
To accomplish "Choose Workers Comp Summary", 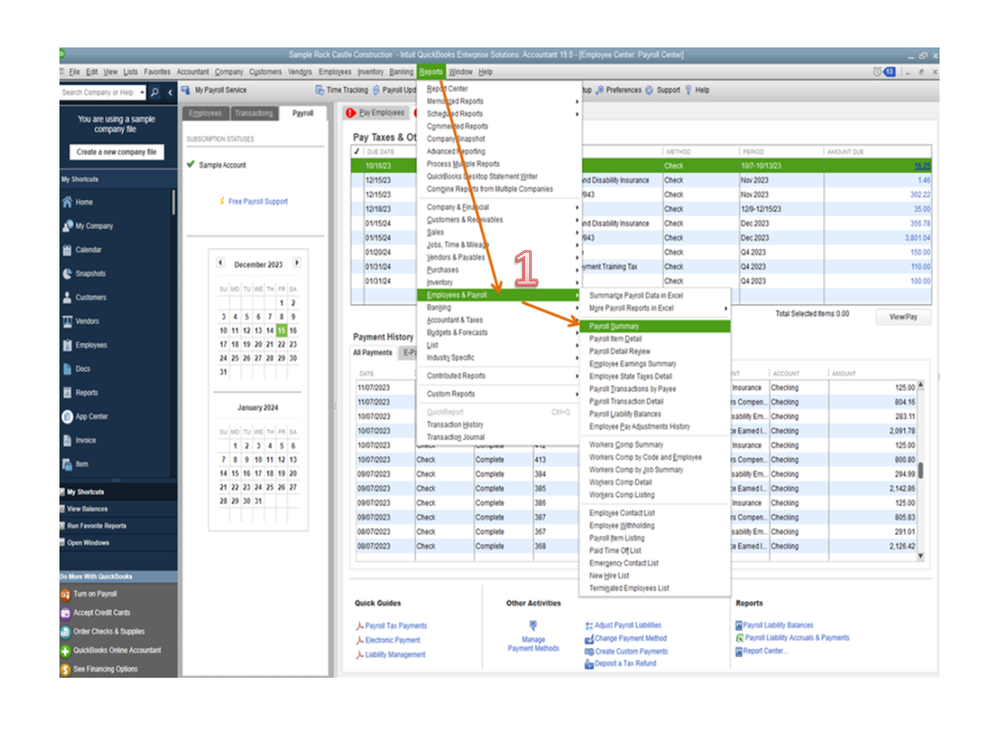I will 655,445.
